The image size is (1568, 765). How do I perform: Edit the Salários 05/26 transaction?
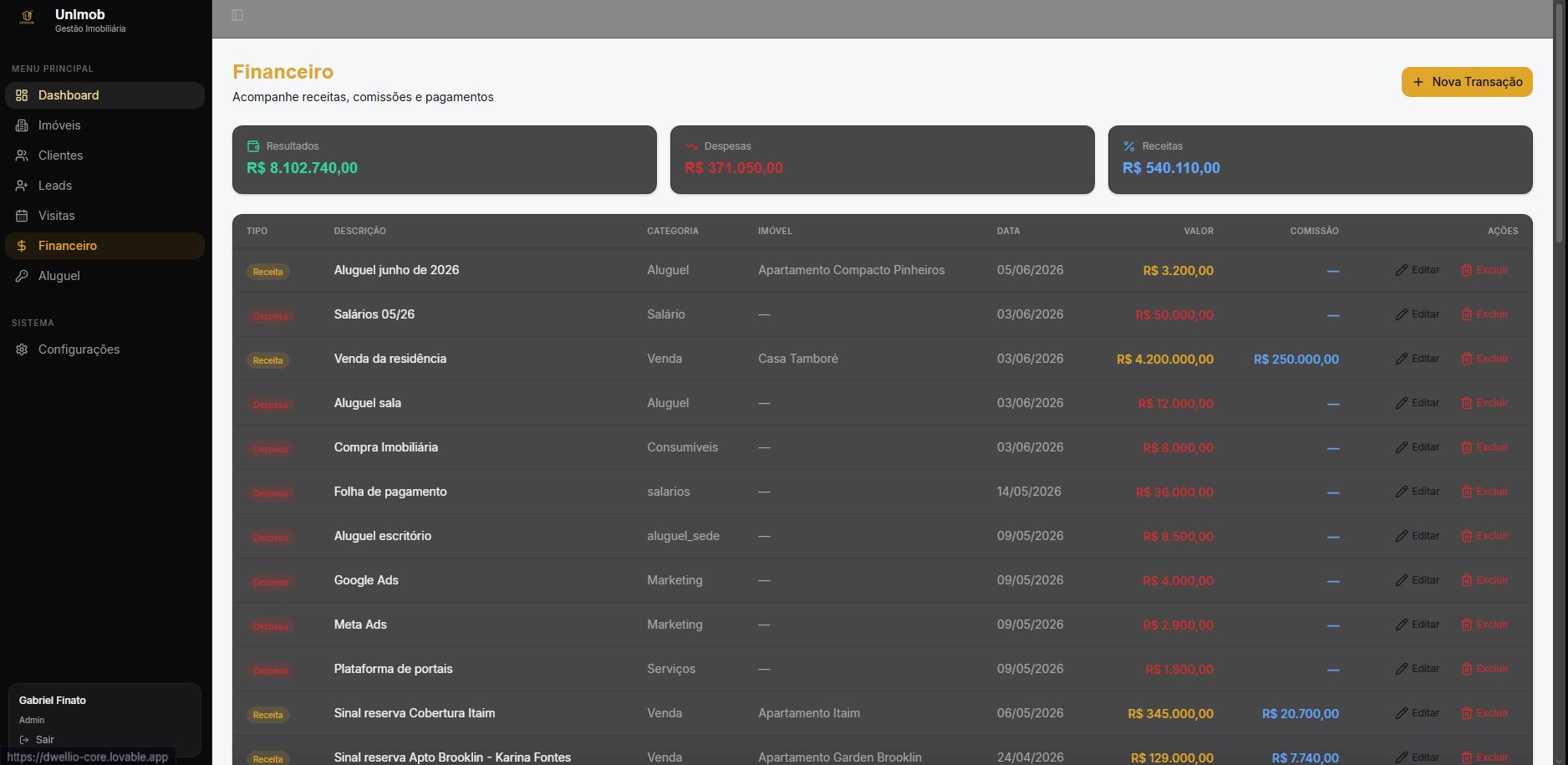click(x=1418, y=314)
